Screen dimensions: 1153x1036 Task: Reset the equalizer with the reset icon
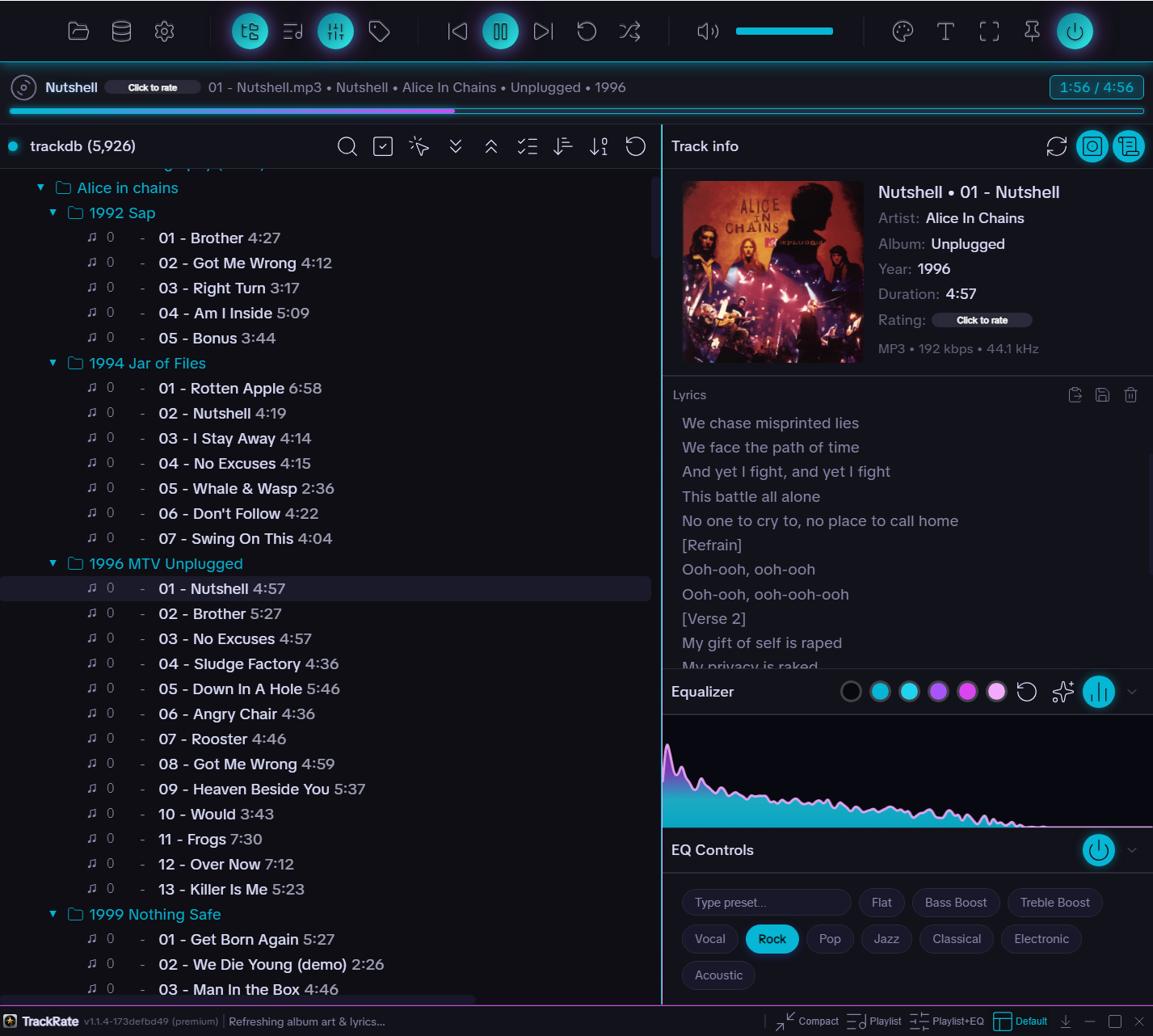pos(1026,692)
